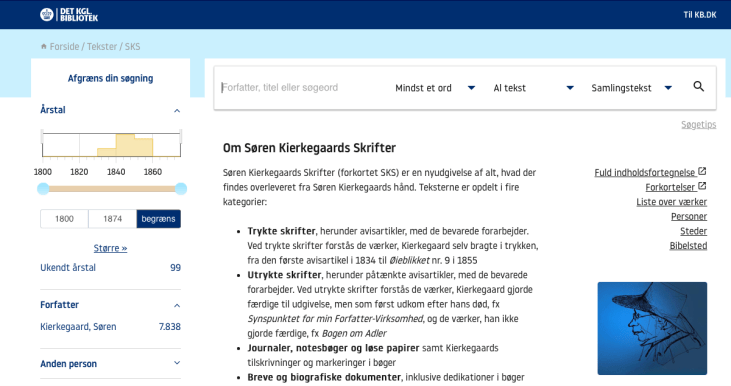Open the Bibelsted link
This screenshot has width=731, height=386.
(x=688, y=246)
